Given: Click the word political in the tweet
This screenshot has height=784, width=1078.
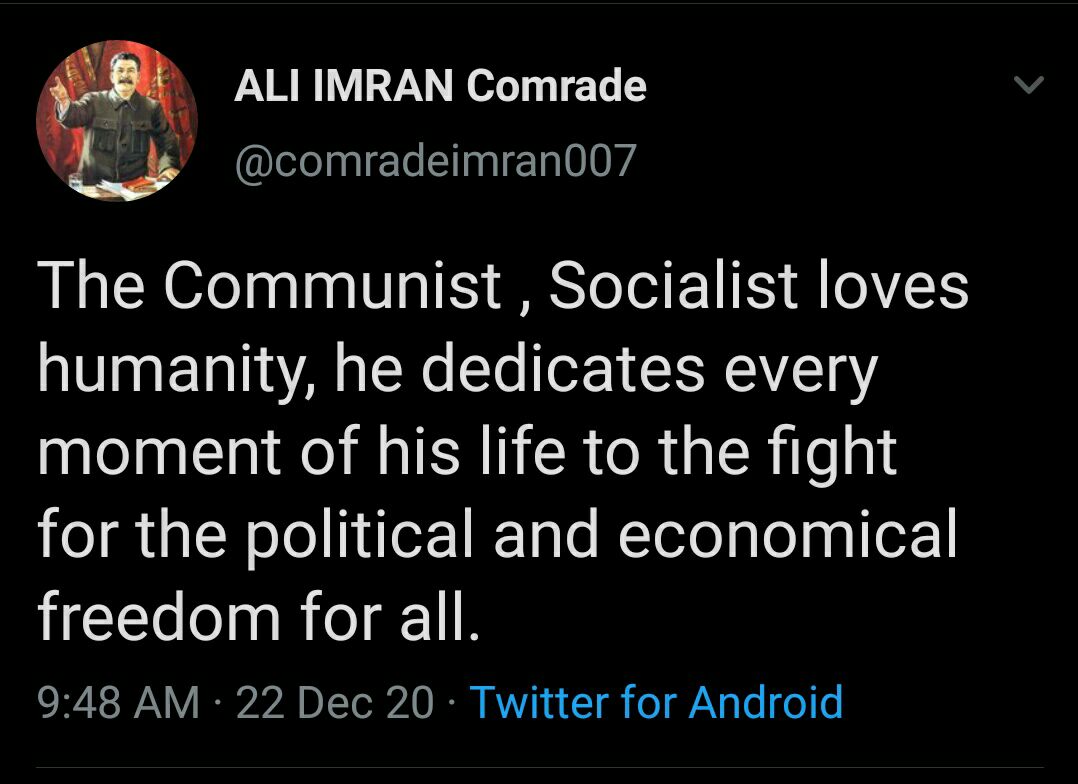Looking at the screenshot, I should pos(359,536).
